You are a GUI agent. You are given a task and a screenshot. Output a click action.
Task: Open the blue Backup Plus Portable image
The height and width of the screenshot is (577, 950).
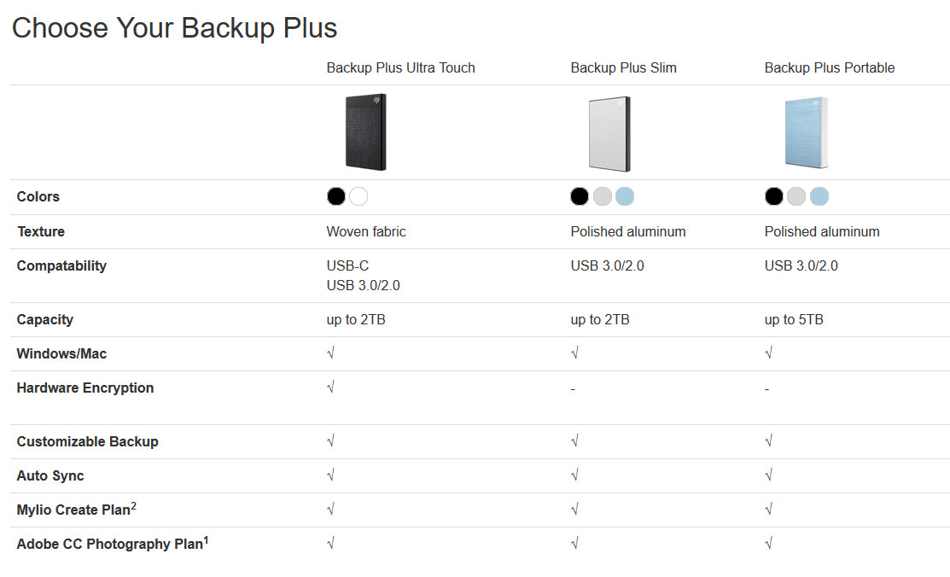pos(806,133)
